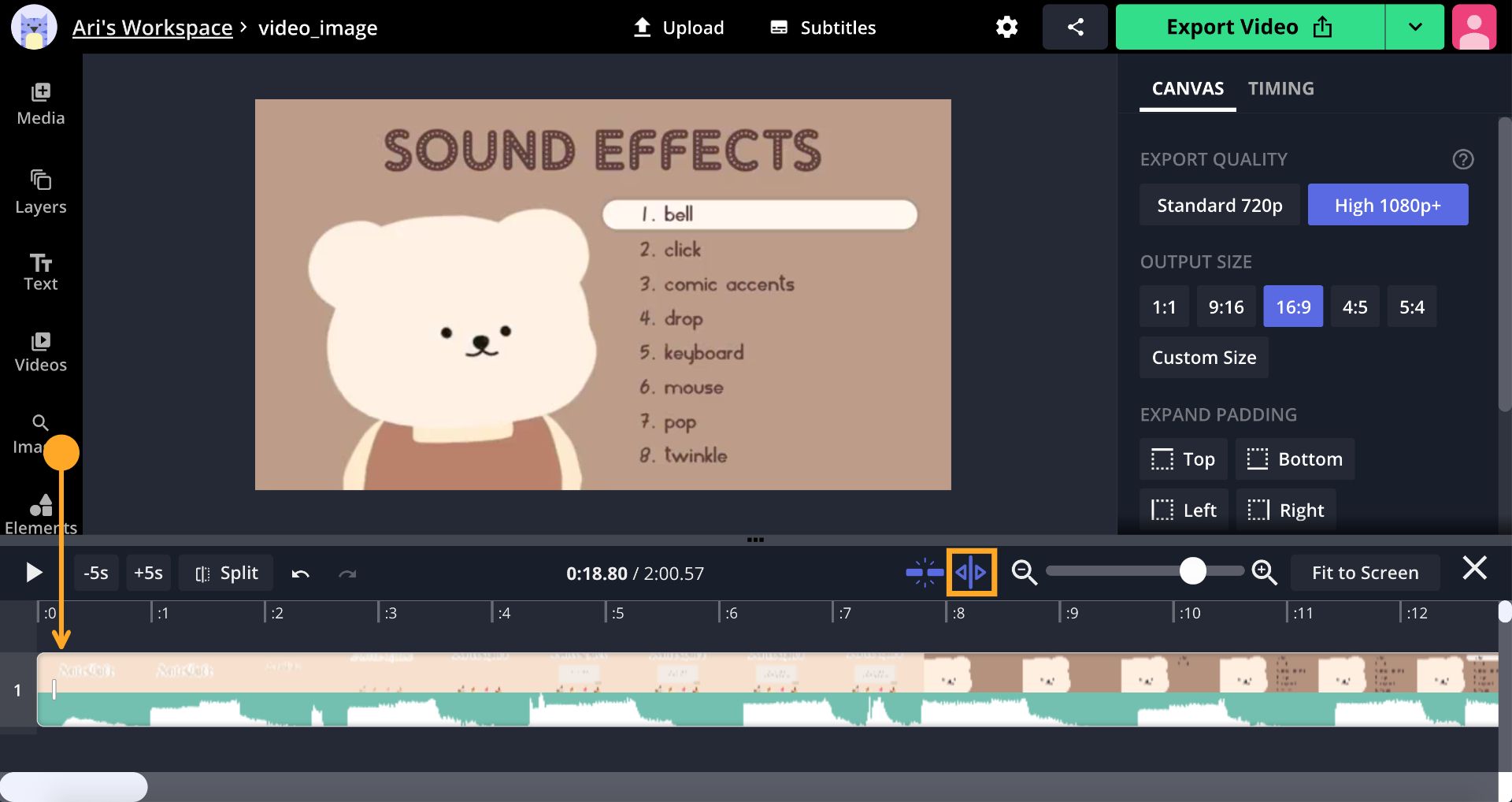1512x802 pixels.
Task: Click the :10 timeline ruler mark
Action: click(1188, 613)
